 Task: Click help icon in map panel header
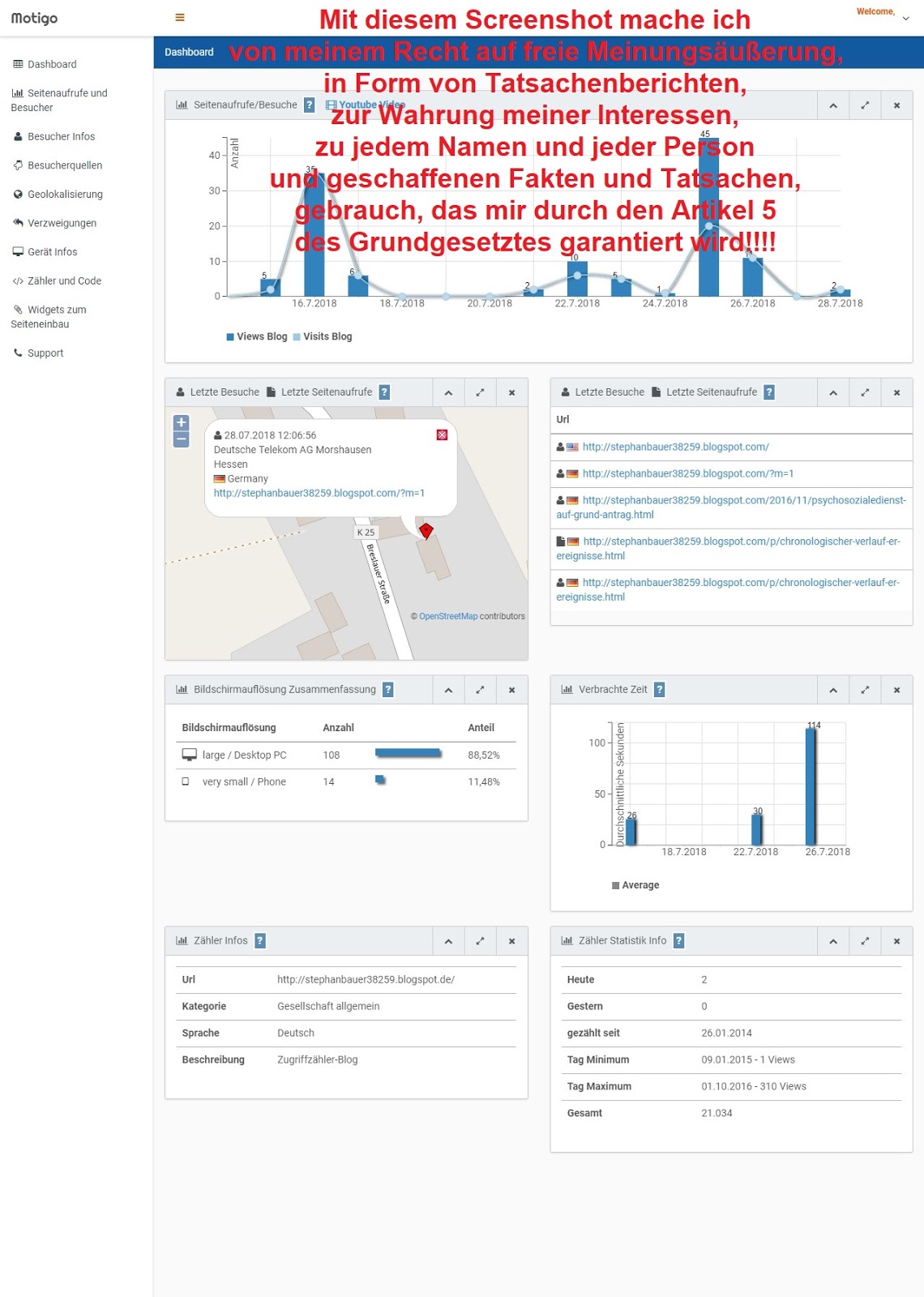(384, 392)
